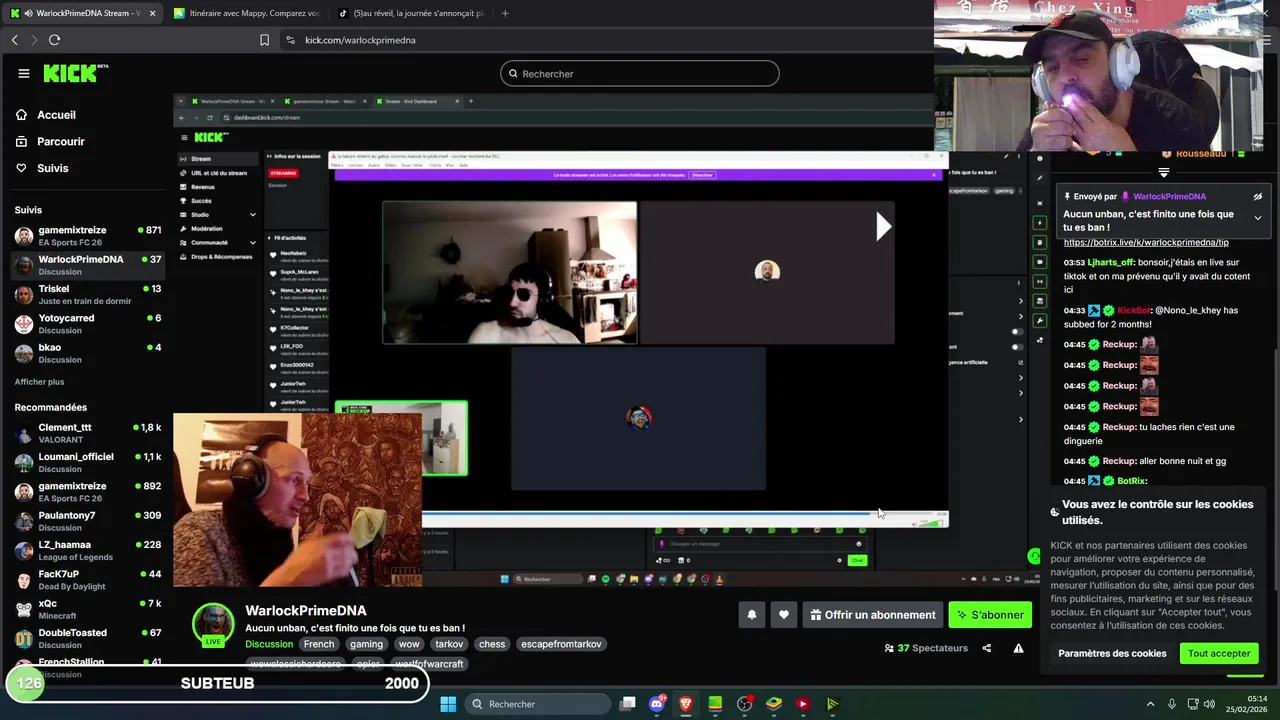This screenshot has height=720, width=1280.
Task: Select the wow tag
Action: coord(409,644)
